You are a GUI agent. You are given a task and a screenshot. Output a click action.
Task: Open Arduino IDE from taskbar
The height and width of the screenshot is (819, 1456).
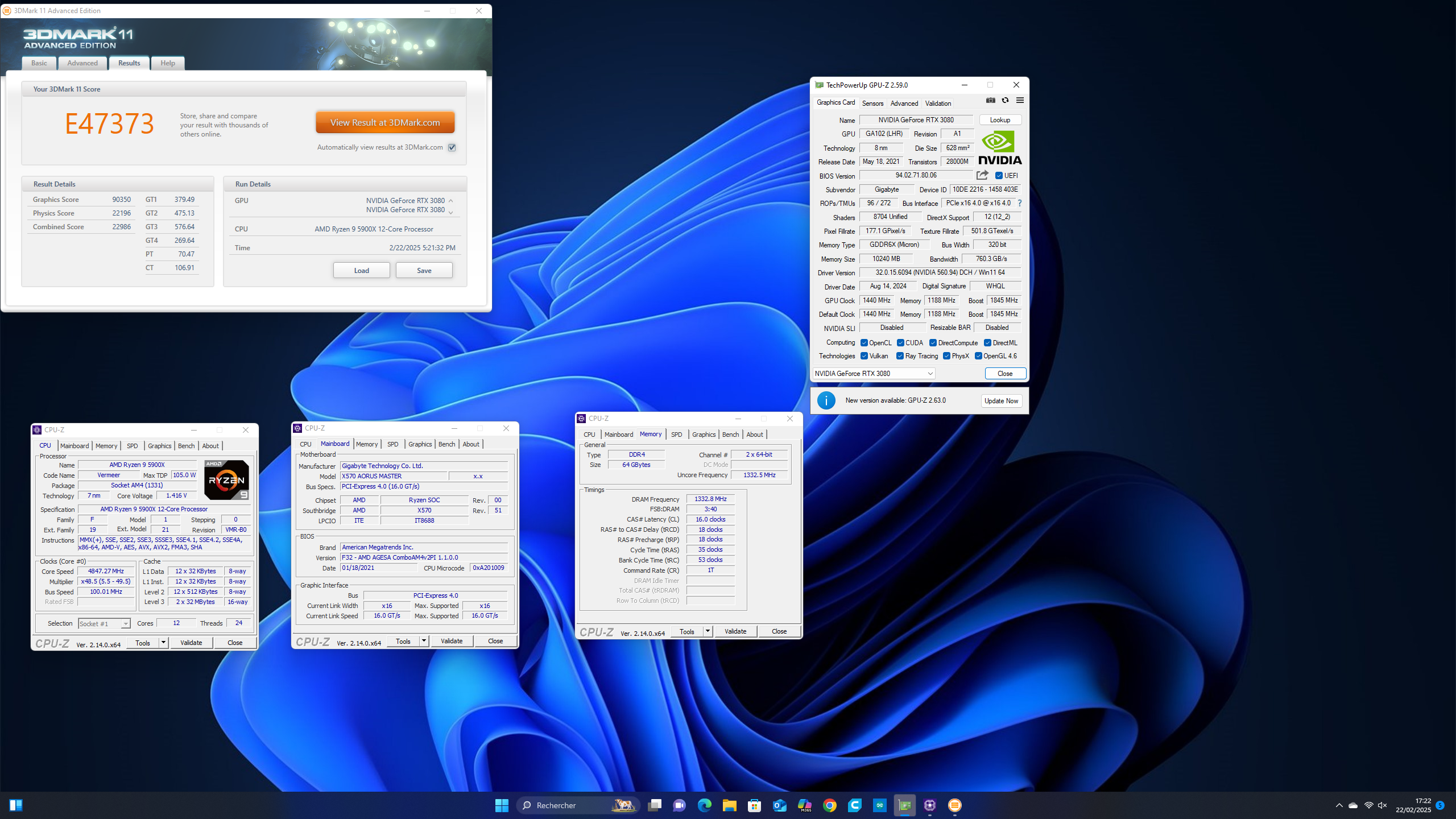[880, 805]
